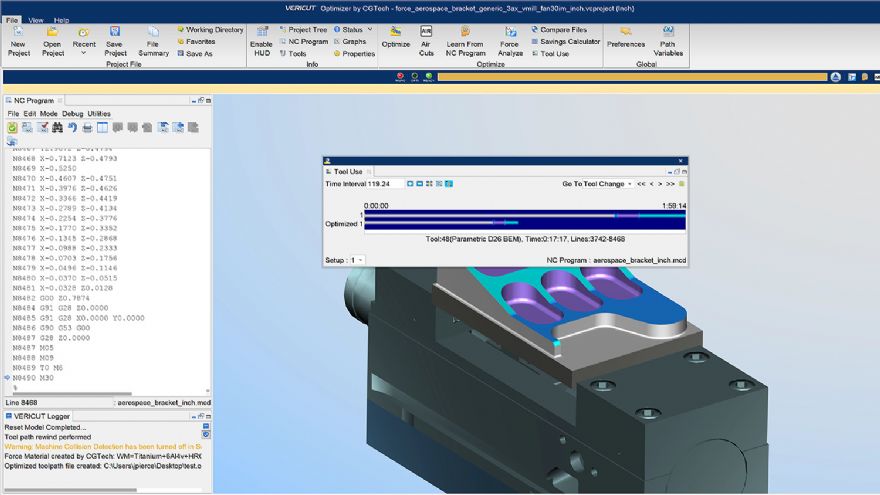Viewport: 880px width, 495px height.
Task: Open NC Program panel Debug menu
Action: point(72,114)
